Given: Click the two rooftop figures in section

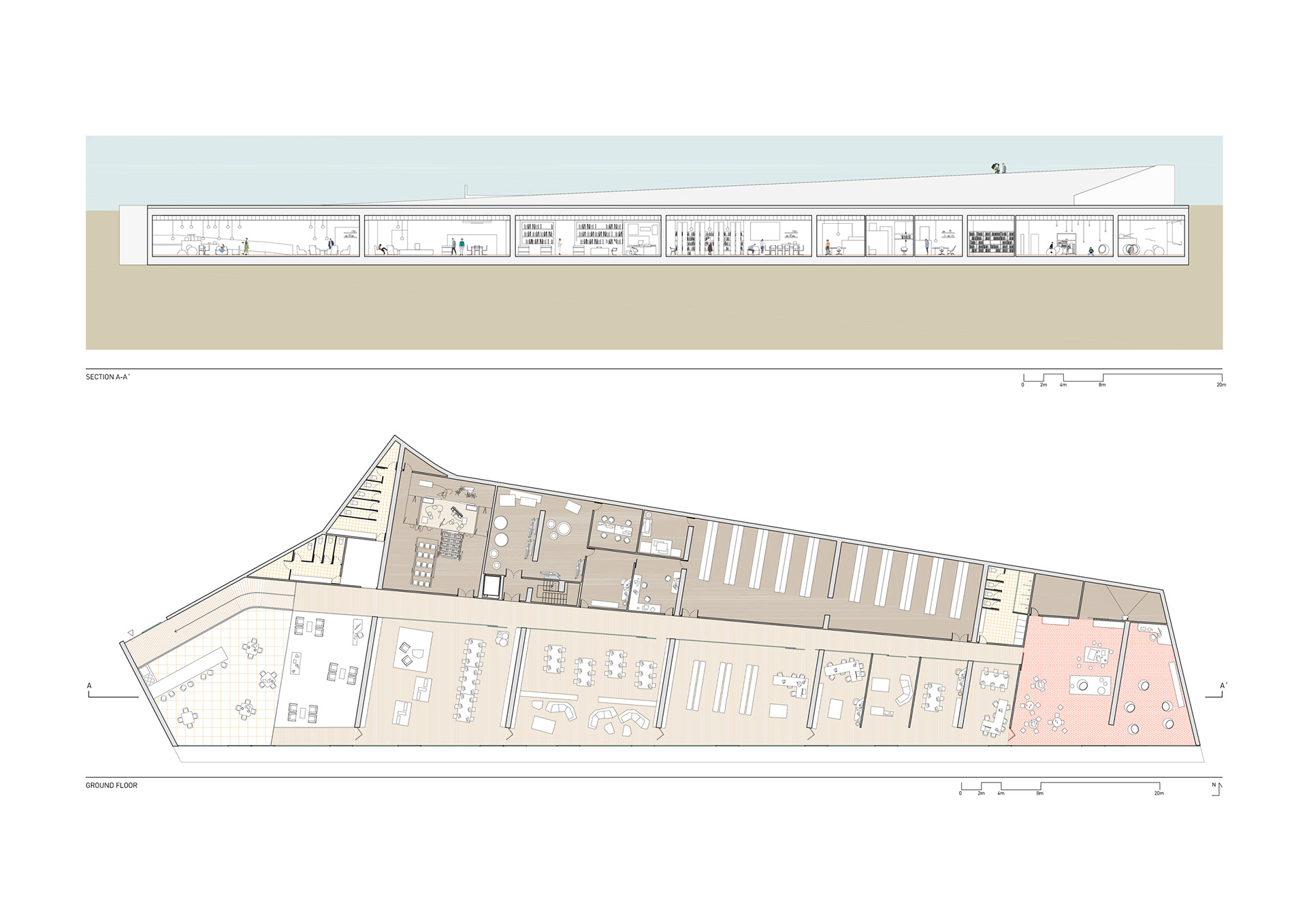Looking at the screenshot, I should (x=999, y=168).
